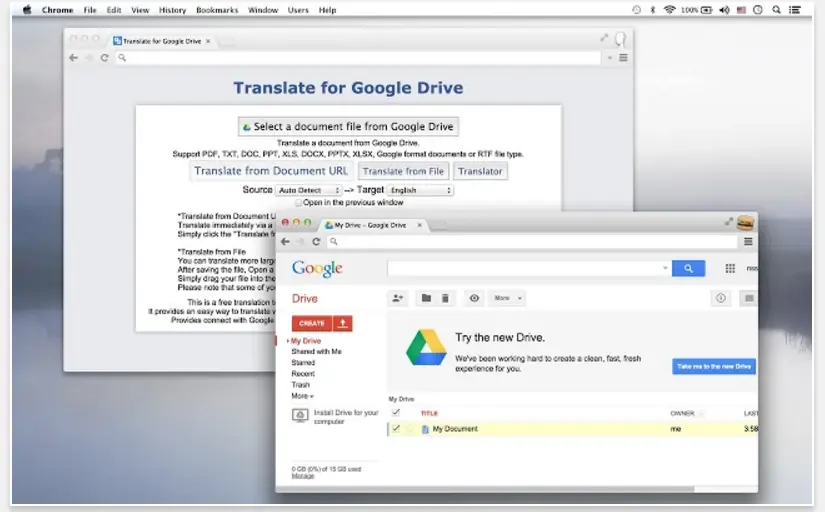The height and width of the screenshot is (512, 825).
Task: Open Spotlight search magnifier icon
Action: (x=776, y=9)
